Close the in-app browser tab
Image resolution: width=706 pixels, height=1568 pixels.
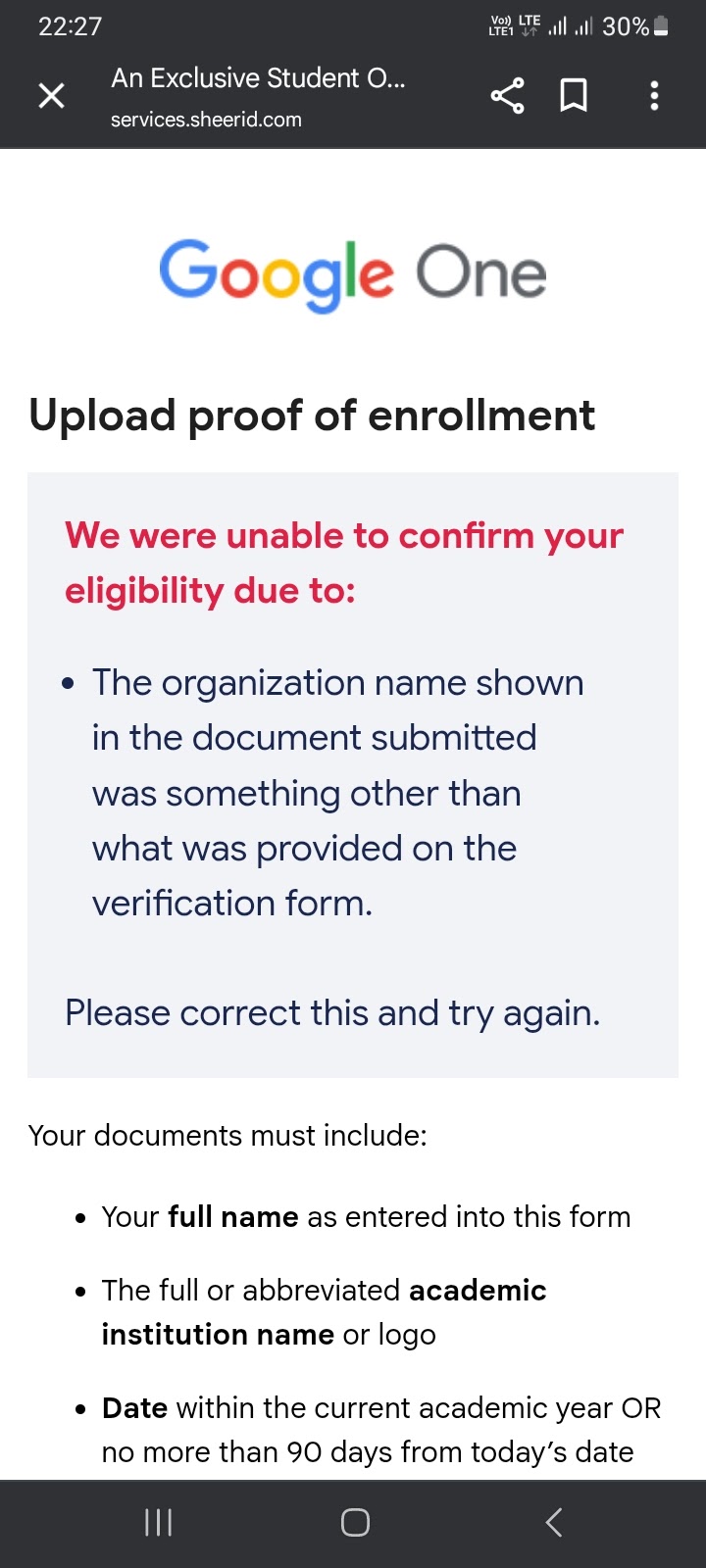point(51,95)
